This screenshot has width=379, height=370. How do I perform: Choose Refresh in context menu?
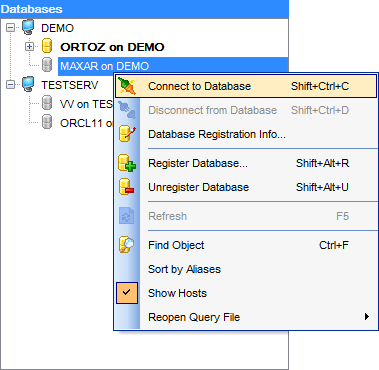pos(246,216)
